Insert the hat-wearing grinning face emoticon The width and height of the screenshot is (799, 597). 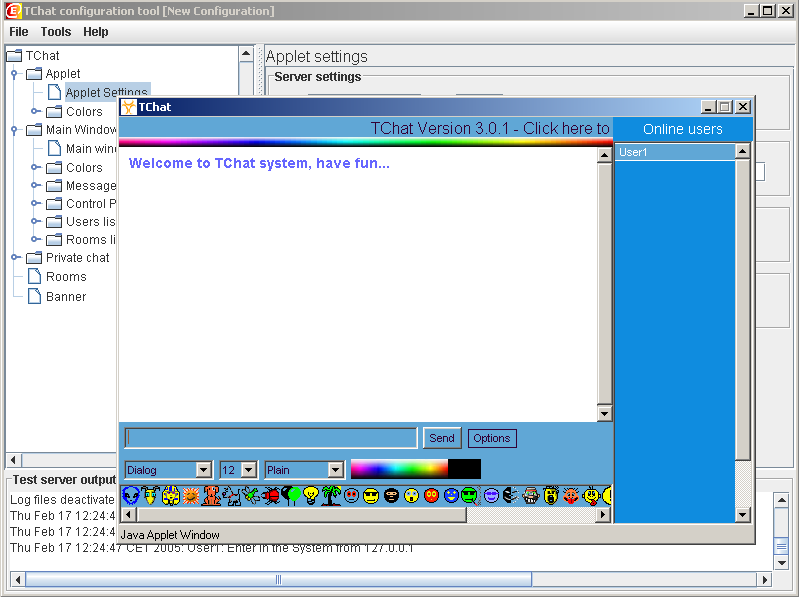click(x=530, y=495)
